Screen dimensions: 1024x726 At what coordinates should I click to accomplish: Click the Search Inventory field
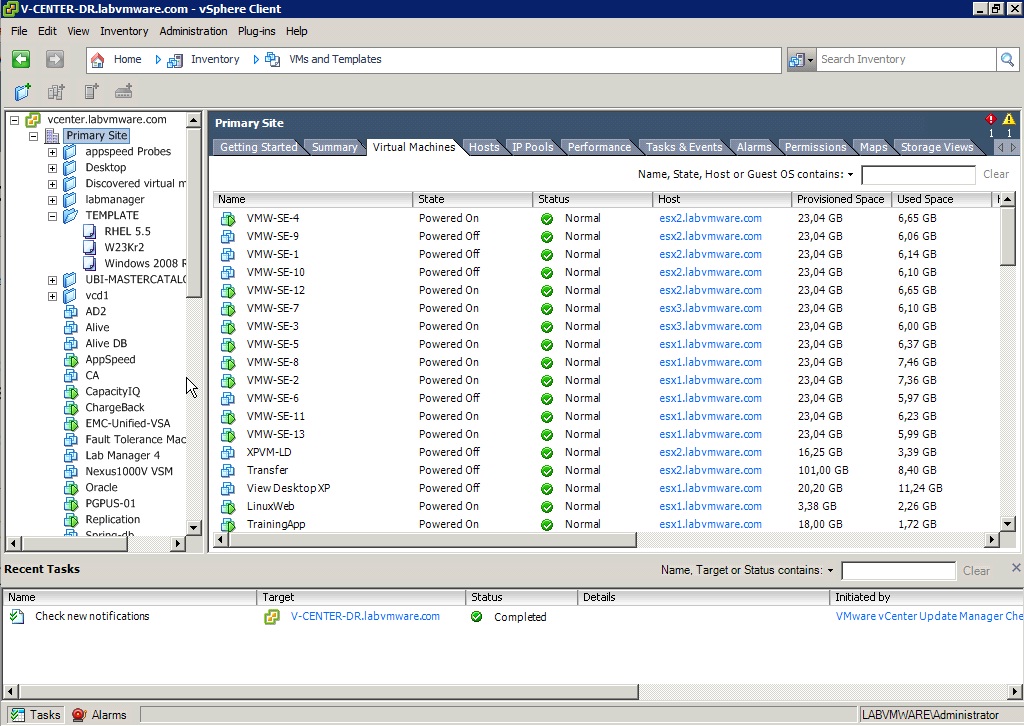coord(906,59)
